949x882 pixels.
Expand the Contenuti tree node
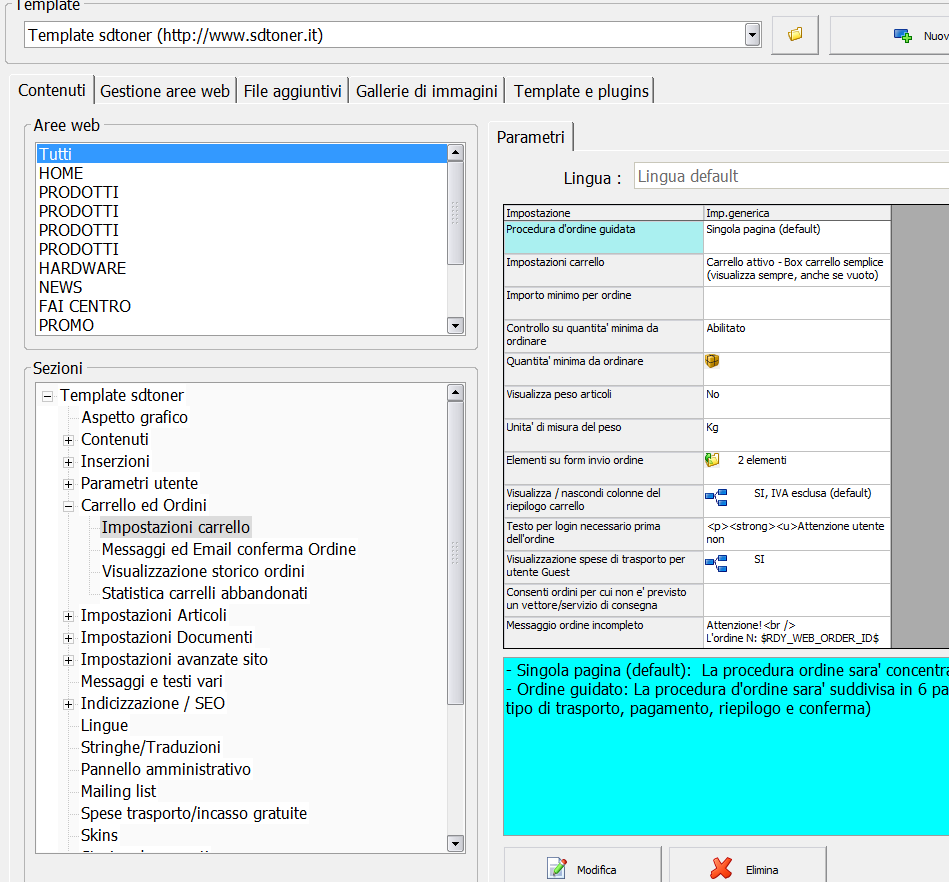68,440
